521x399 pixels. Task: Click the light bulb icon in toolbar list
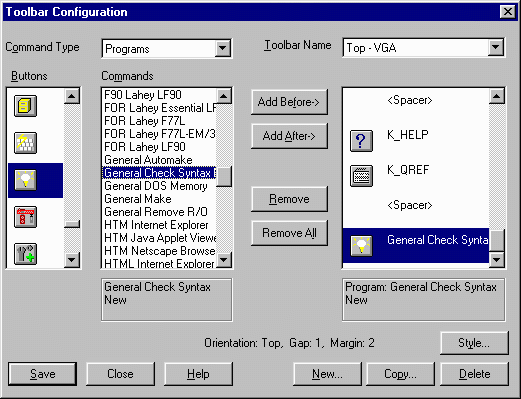[x=361, y=246]
